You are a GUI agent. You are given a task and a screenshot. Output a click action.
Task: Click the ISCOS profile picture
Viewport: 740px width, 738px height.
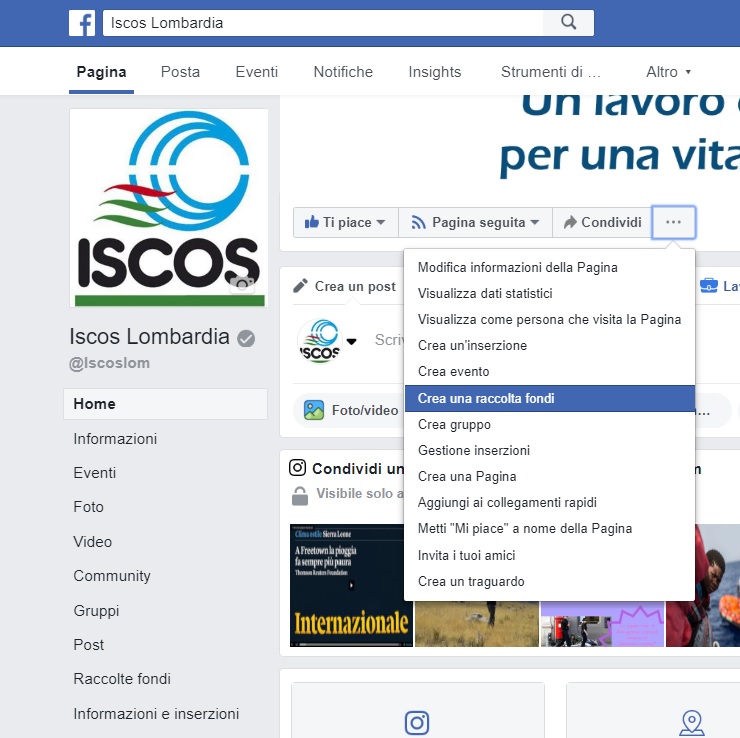point(169,208)
